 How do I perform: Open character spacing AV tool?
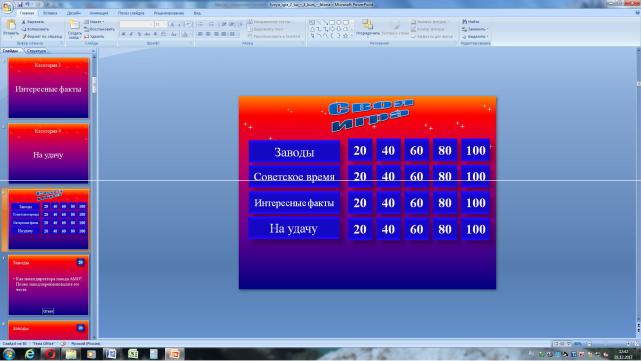coord(164,34)
